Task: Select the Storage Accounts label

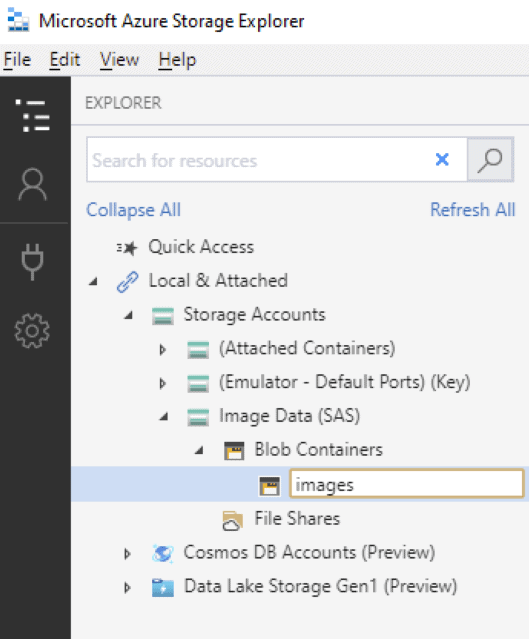Action: click(254, 315)
